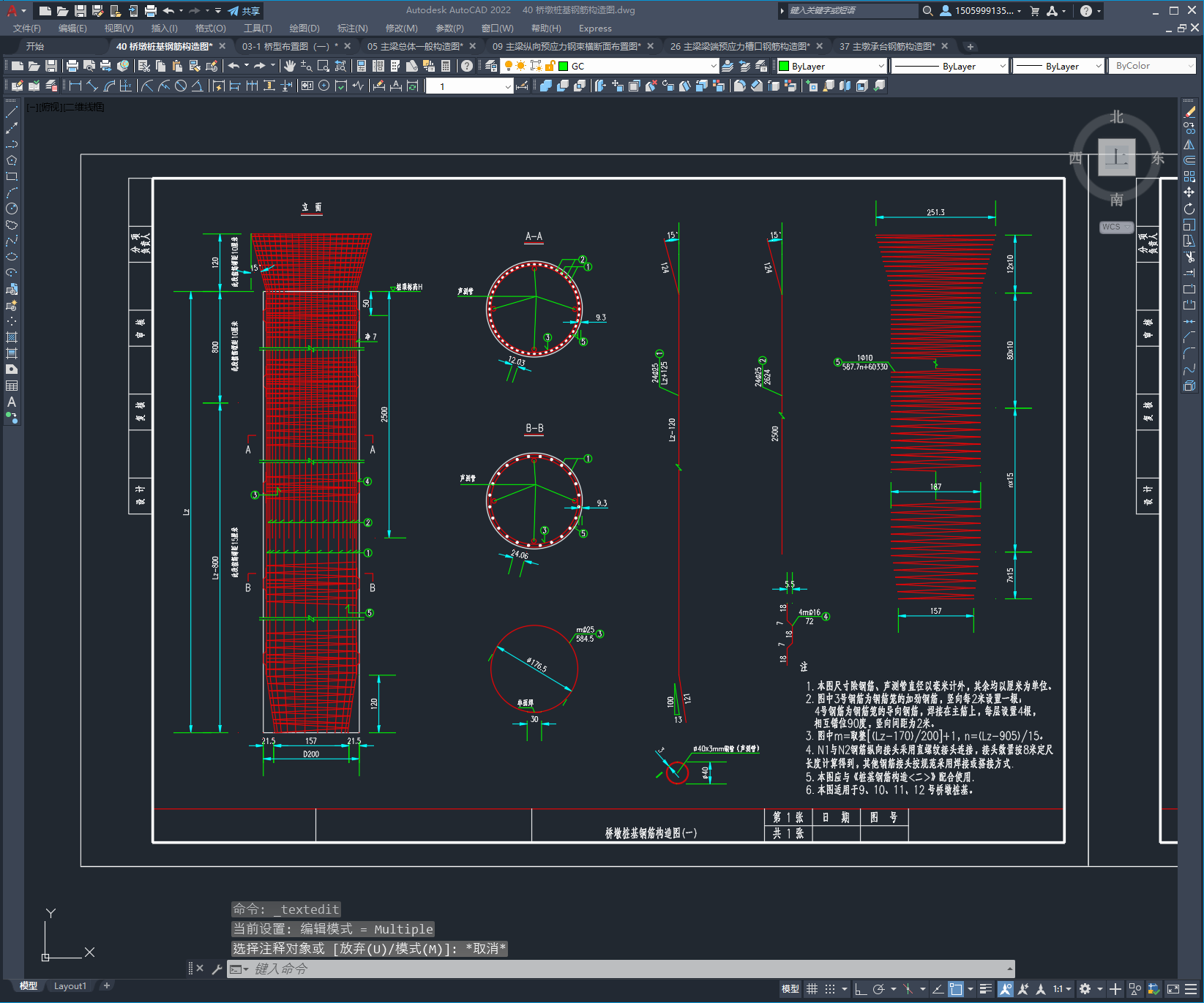Image resolution: width=1204 pixels, height=1003 pixels.
Task: Switch to the Layout1 tab
Action: pyautogui.click(x=70, y=986)
